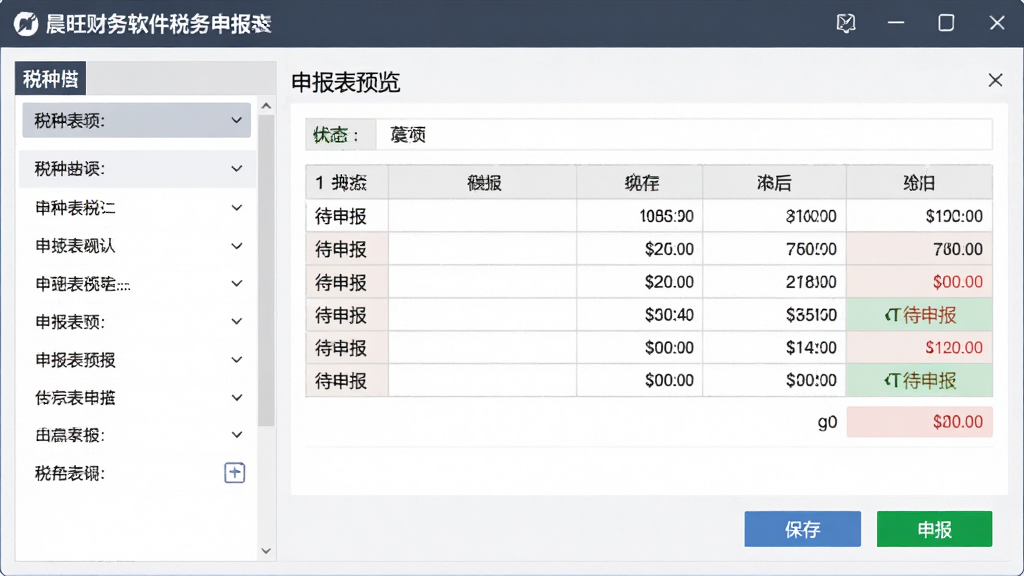Click the app logo in the title bar
This screenshot has width=1024, height=576.
(x=26, y=24)
